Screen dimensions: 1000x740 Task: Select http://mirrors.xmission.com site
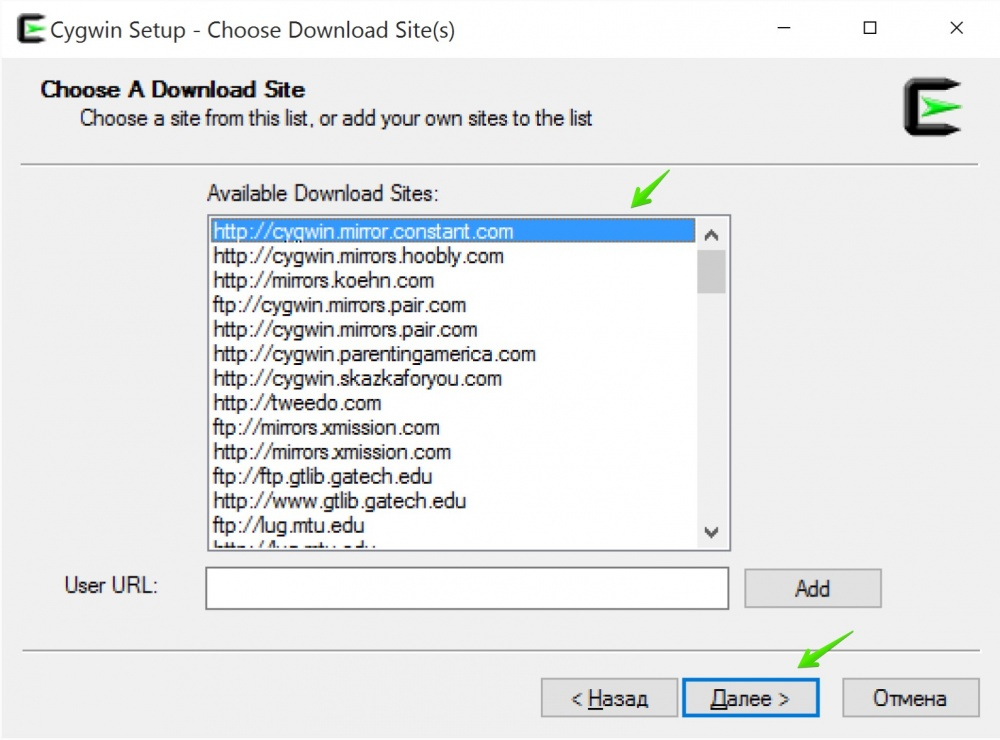click(453, 452)
